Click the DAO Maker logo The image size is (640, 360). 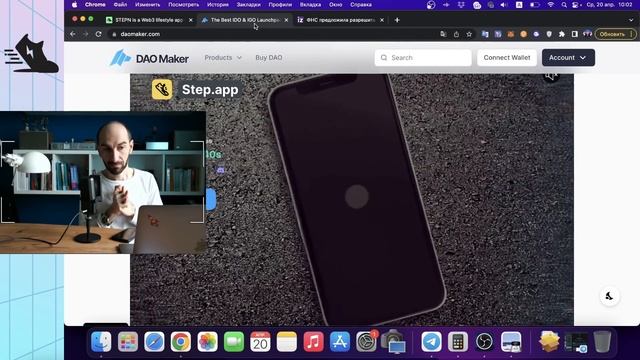[149, 58]
